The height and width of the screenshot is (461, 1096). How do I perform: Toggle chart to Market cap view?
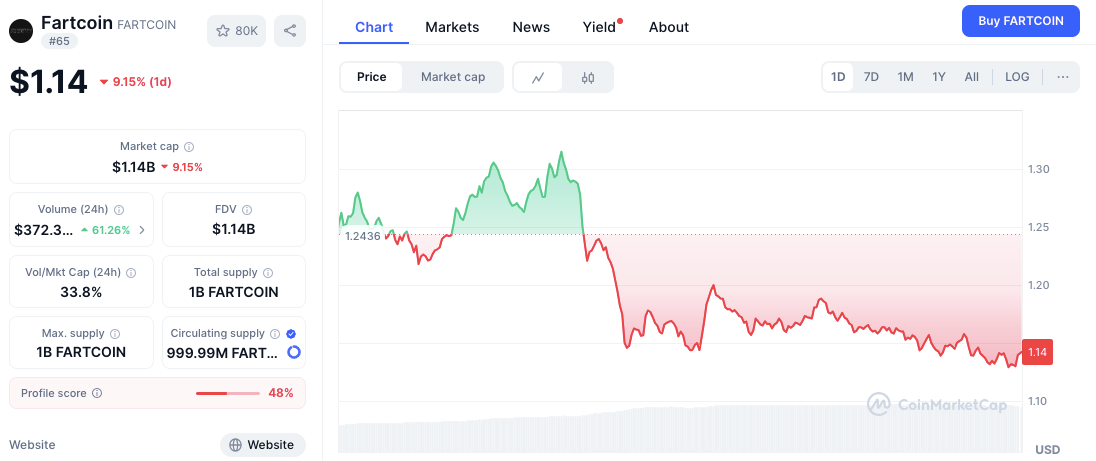click(453, 77)
